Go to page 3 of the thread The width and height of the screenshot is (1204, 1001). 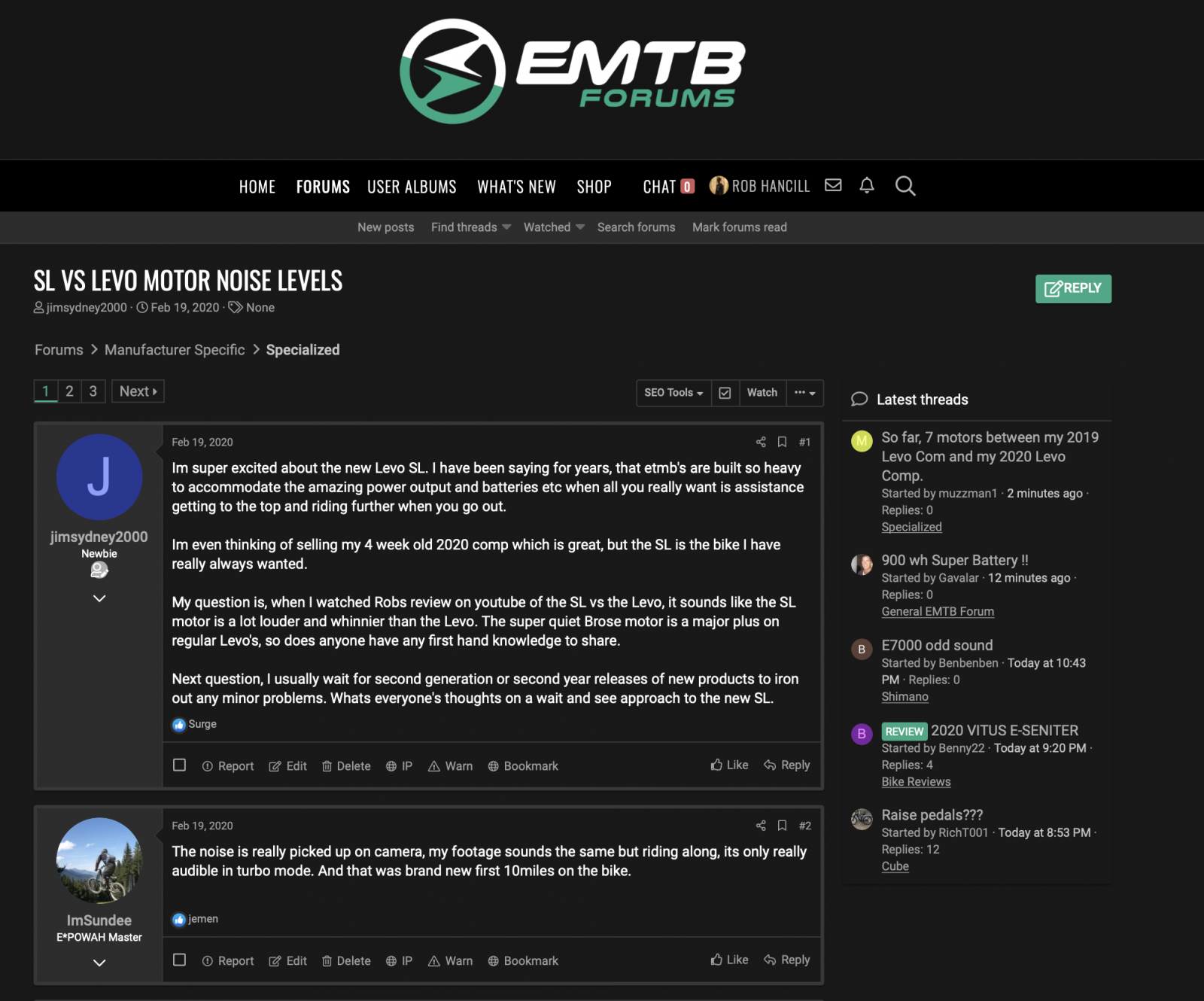click(93, 391)
